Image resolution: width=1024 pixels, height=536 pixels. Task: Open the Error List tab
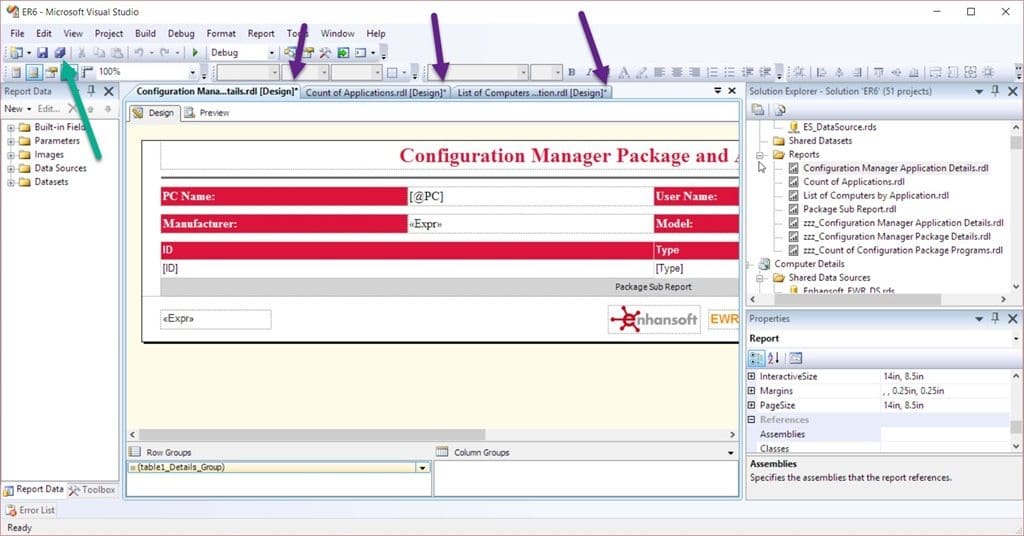30,510
